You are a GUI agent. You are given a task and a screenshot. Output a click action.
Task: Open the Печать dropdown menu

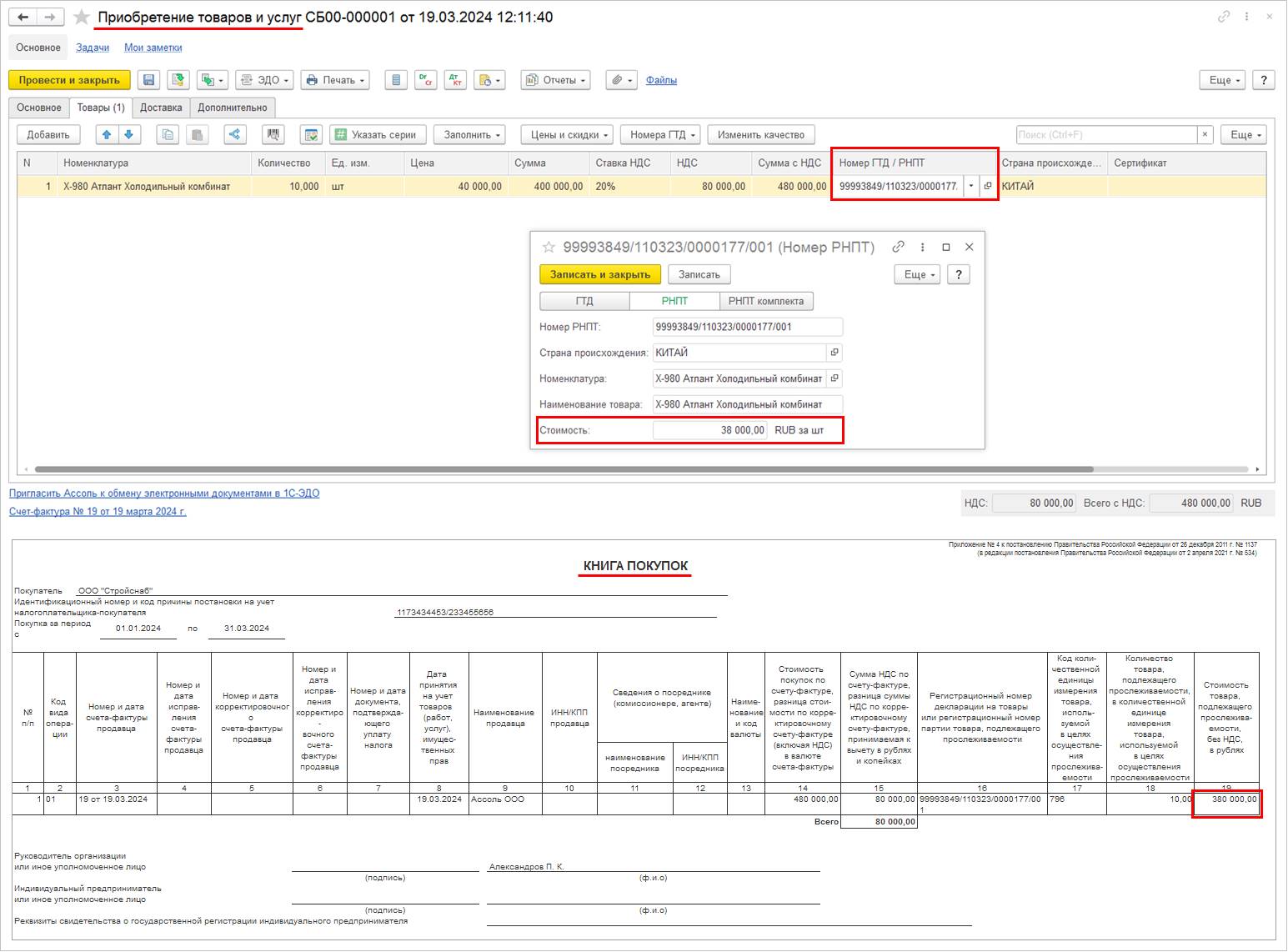[x=335, y=80]
